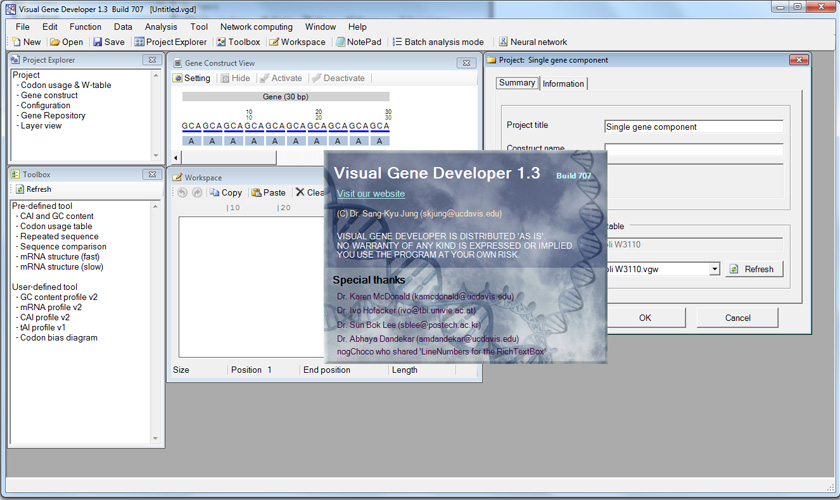Open the Window menu
This screenshot has height=500, width=840.
pos(320,27)
